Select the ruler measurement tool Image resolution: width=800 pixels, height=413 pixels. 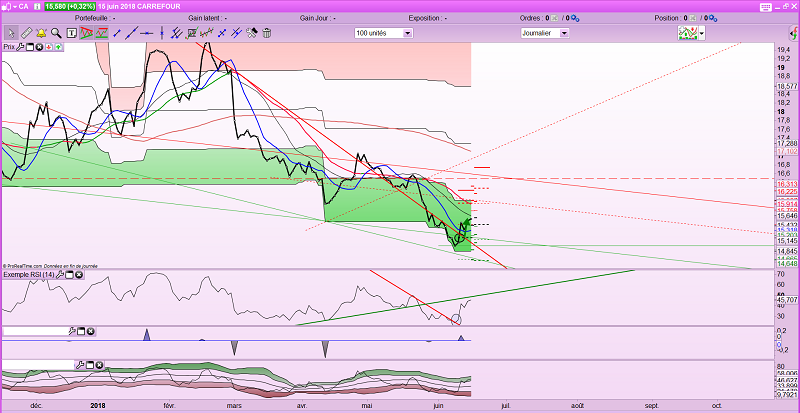pos(26,33)
